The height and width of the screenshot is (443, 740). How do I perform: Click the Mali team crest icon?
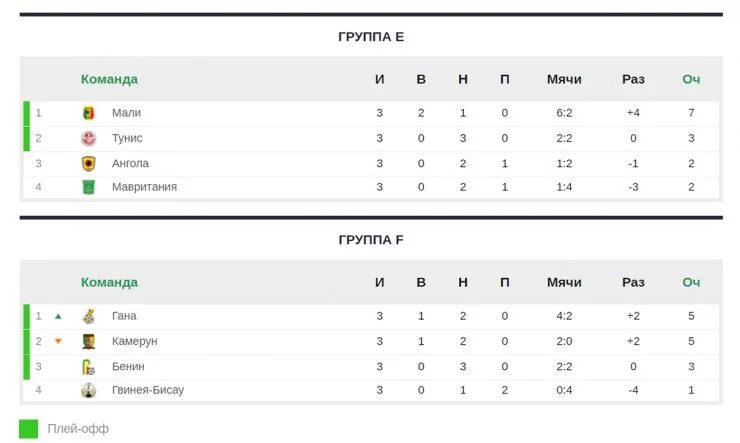pos(89,113)
